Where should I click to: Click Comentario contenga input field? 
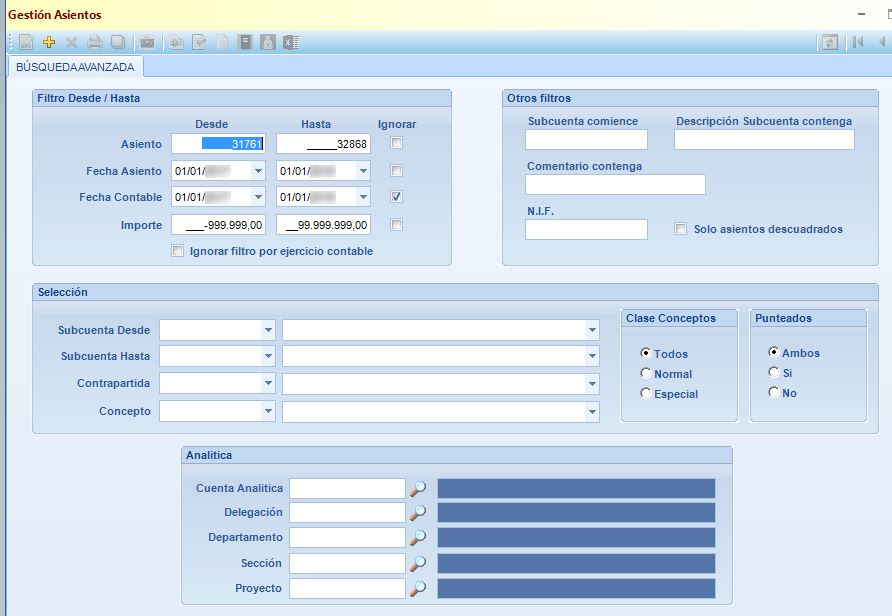coord(615,184)
